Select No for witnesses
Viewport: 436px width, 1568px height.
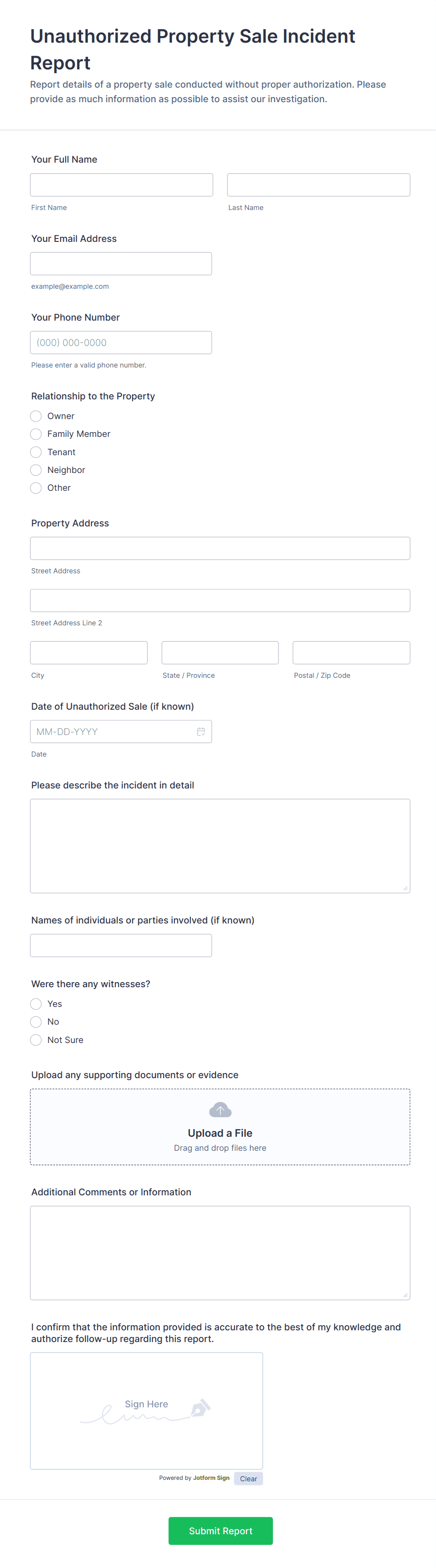pyautogui.click(x=36, y=1022)
